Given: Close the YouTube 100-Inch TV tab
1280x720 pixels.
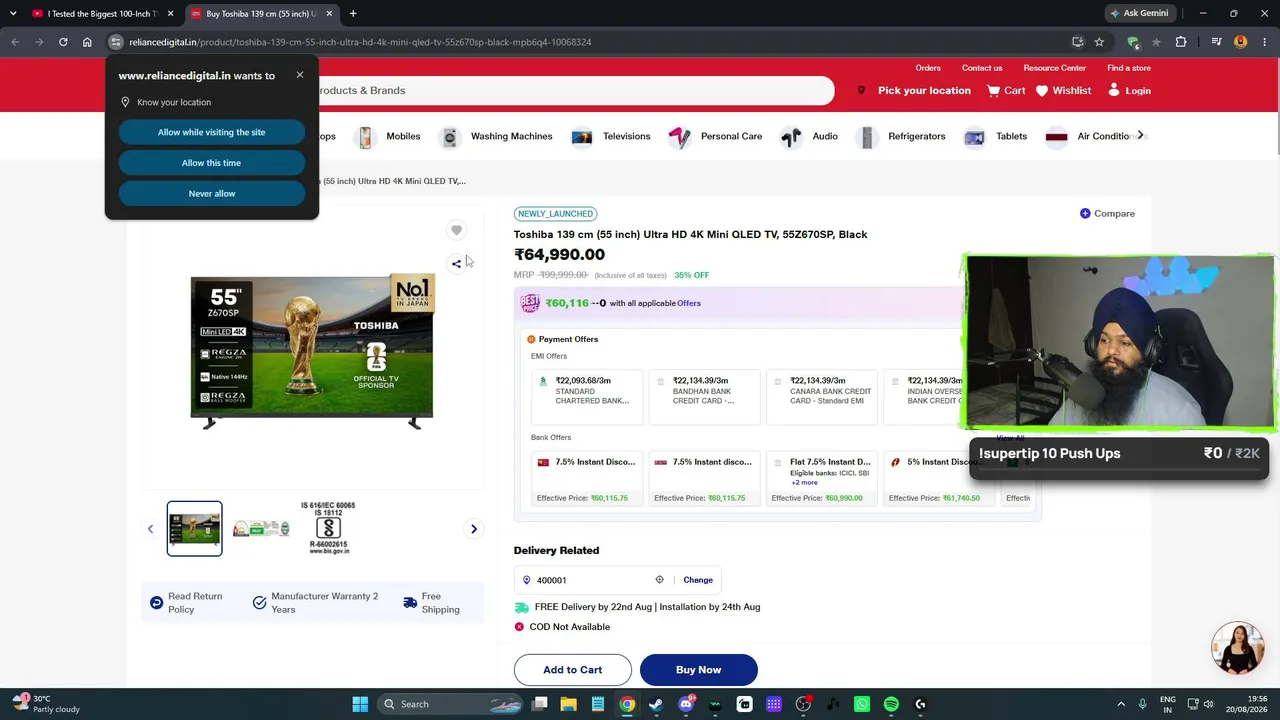Looking at the screenshot, I should (171, 14).
